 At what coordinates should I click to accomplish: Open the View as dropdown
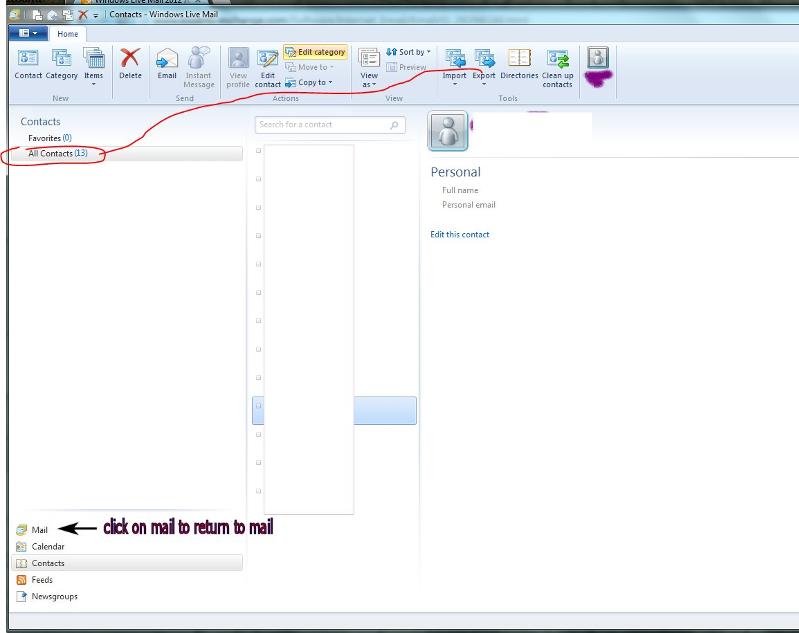[x=369, y=67]
